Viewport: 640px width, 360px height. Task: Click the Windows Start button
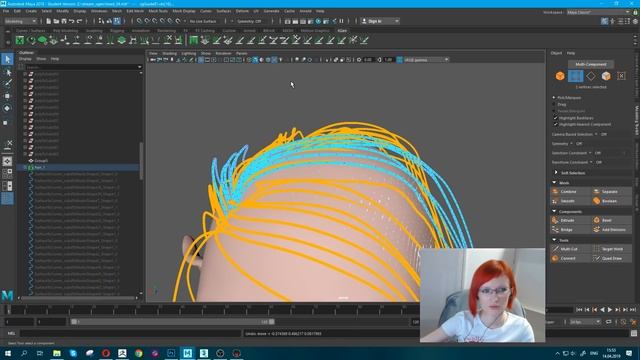(x=7, y=353)
